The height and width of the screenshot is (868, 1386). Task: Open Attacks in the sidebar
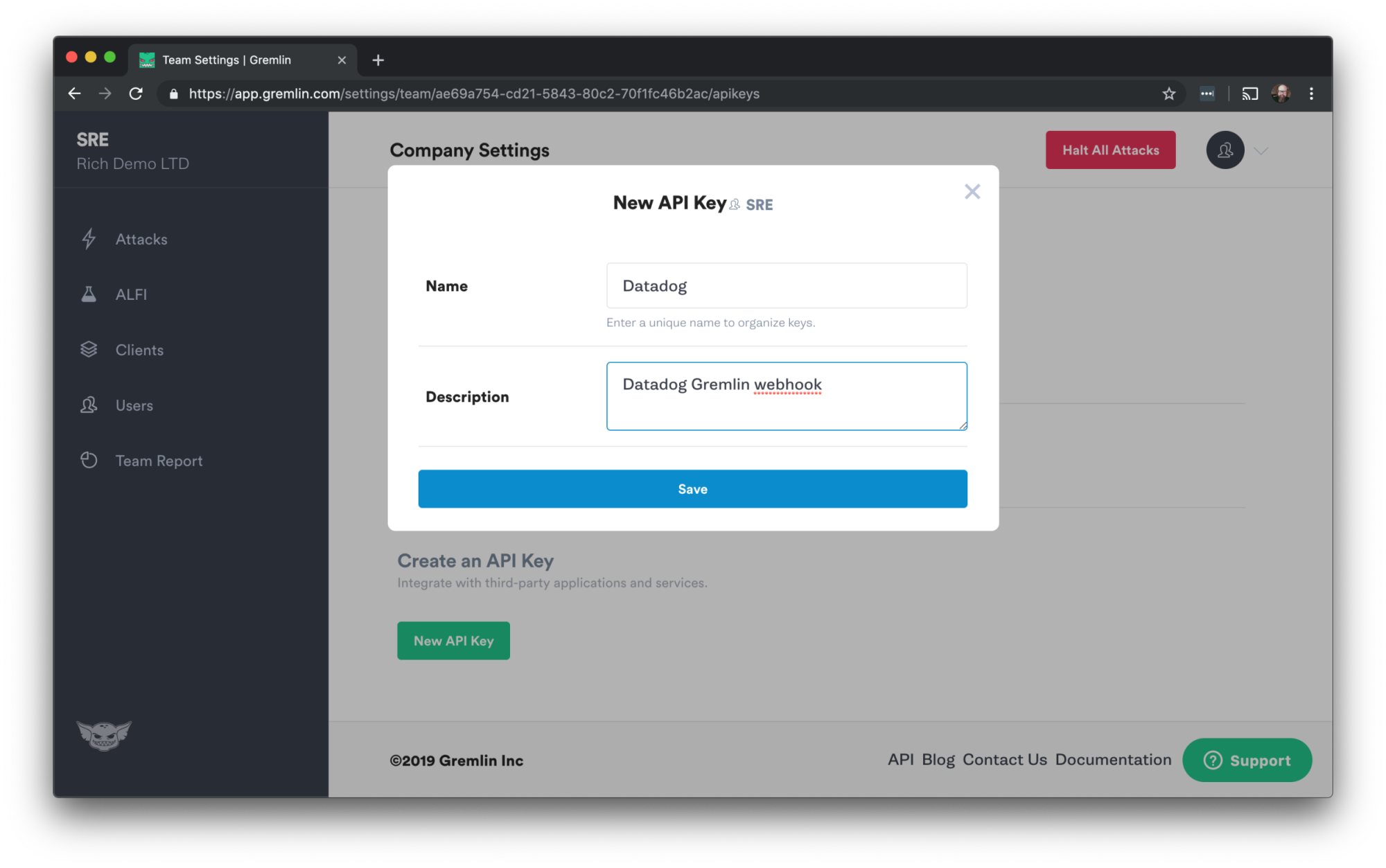coord(141,239)
